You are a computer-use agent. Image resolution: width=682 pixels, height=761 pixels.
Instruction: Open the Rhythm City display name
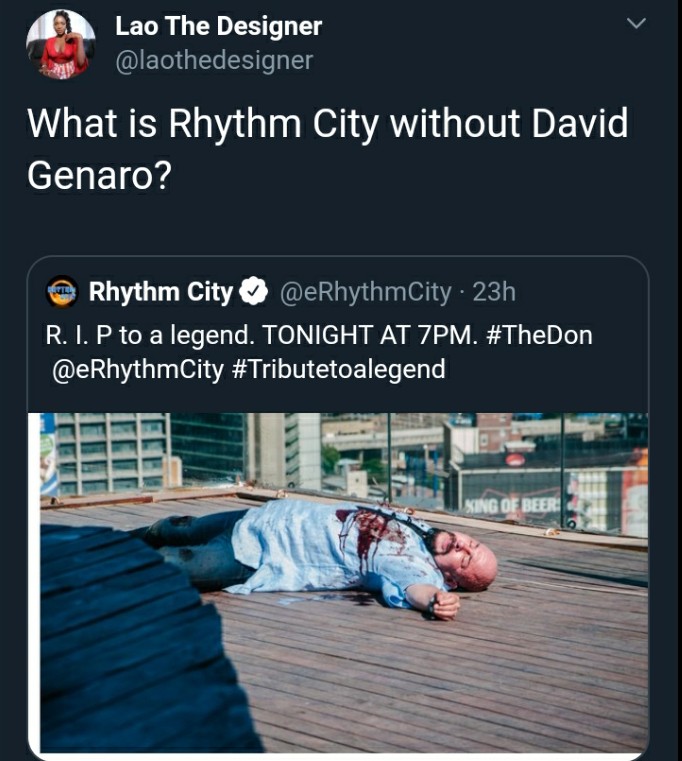point(161,292)
